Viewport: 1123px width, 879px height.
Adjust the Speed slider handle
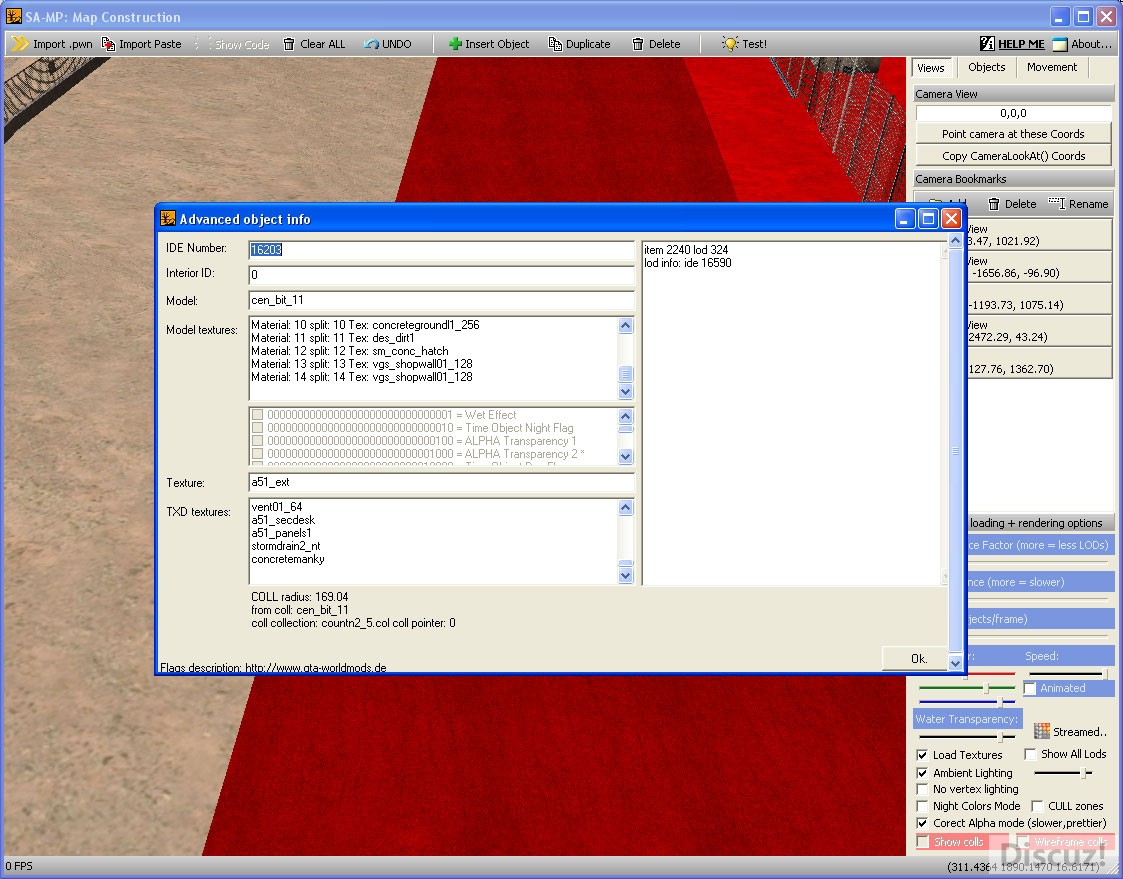(1104, 673)
